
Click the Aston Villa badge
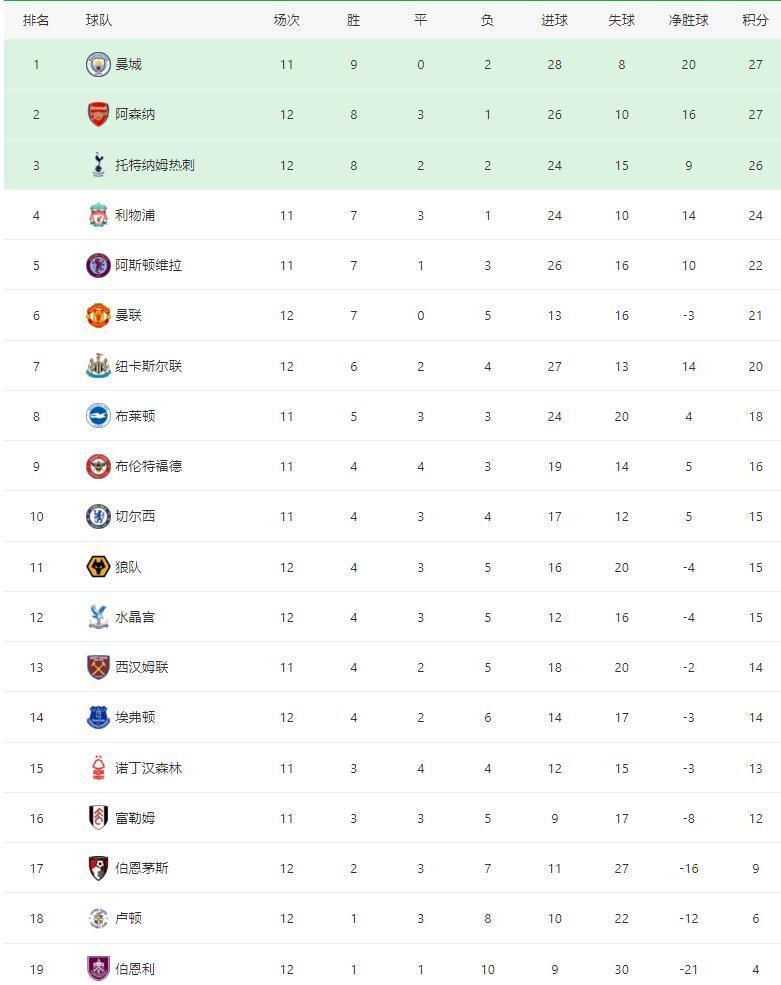(x=98, y=265)
